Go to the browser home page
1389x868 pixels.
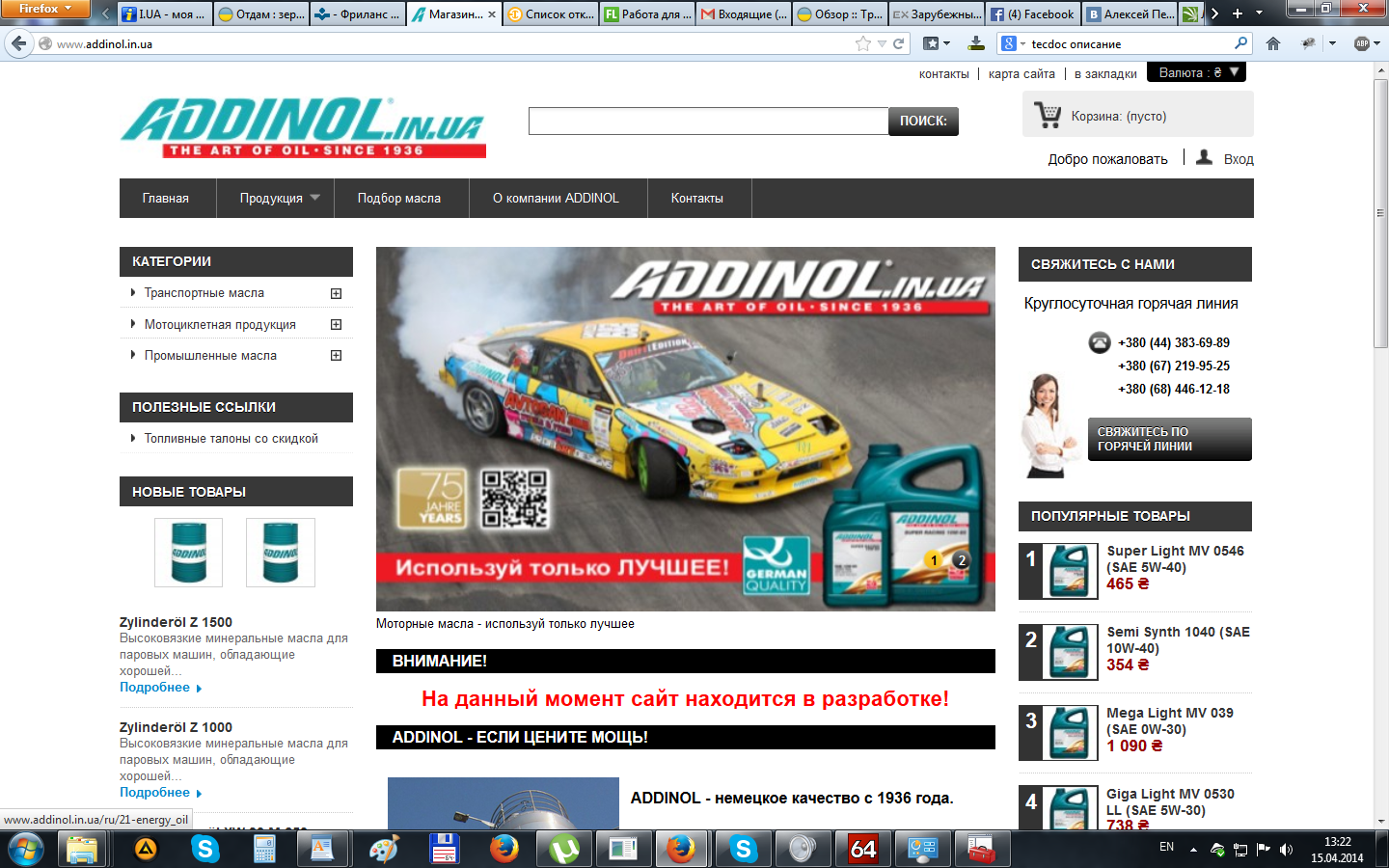point(1273,43)
